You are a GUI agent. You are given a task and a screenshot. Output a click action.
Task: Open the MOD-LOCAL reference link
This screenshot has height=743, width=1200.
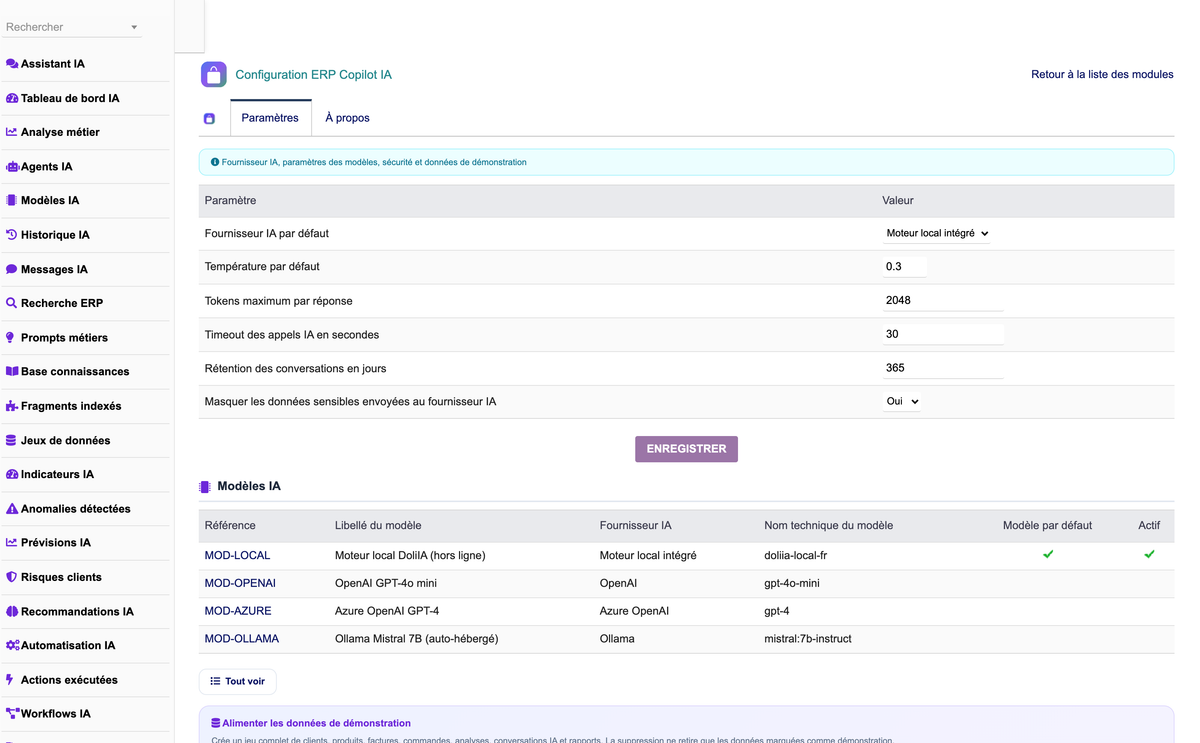click(237, 556)
